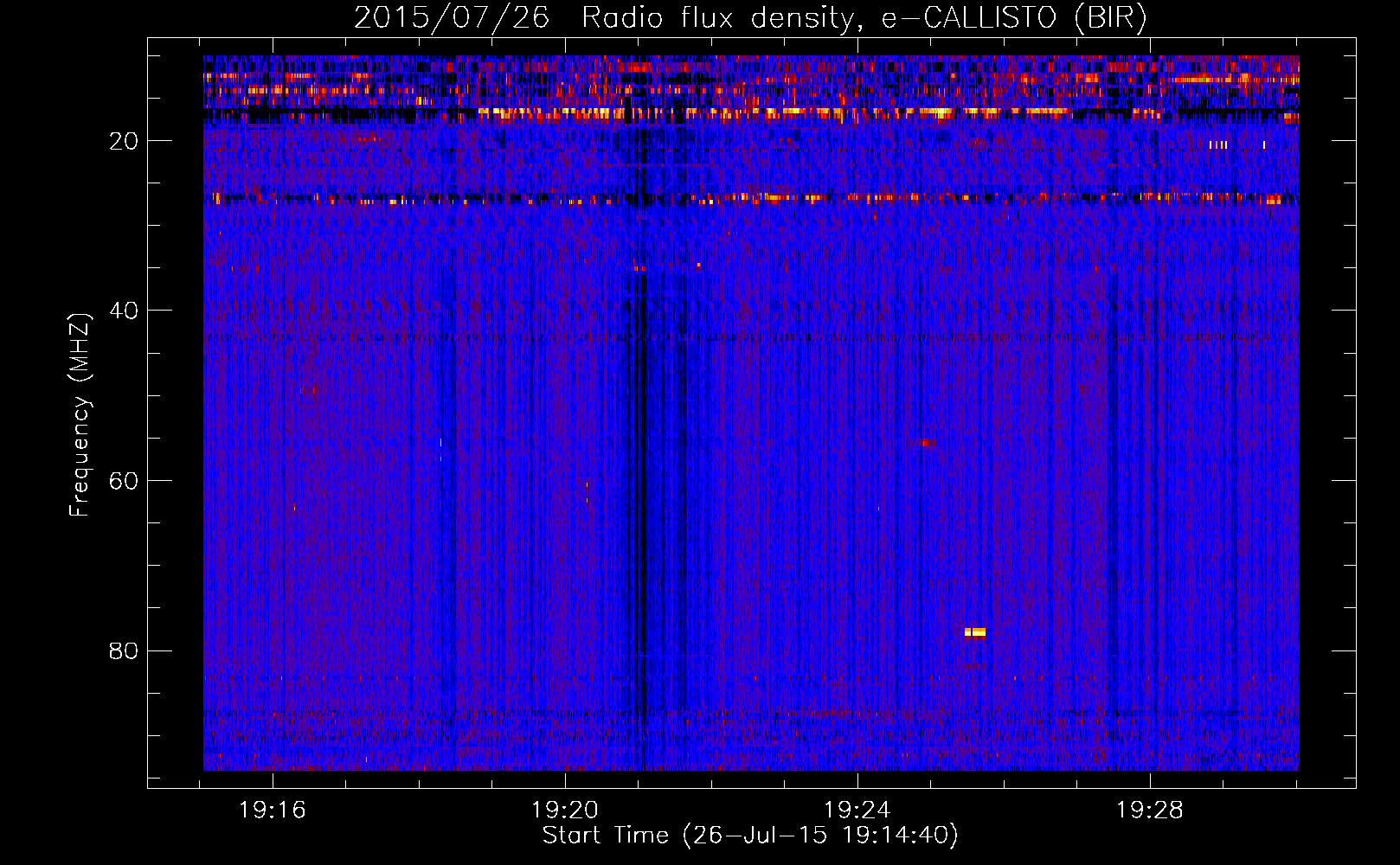Click the 19:28 time tick label
Viewport: 1400px width, 865px height.
tap(1150, 811)
